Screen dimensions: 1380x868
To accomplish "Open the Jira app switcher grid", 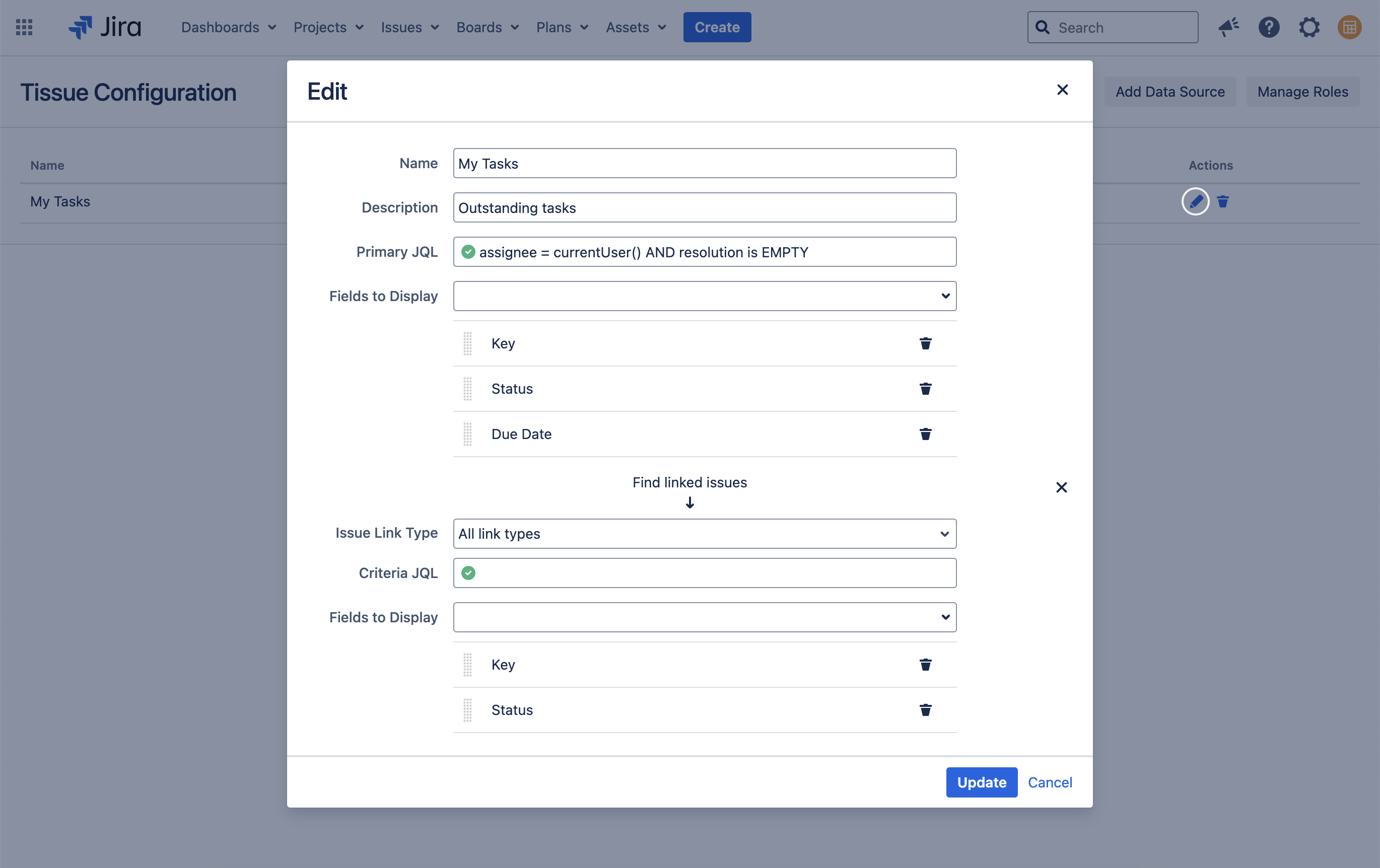I will [24, 27].
